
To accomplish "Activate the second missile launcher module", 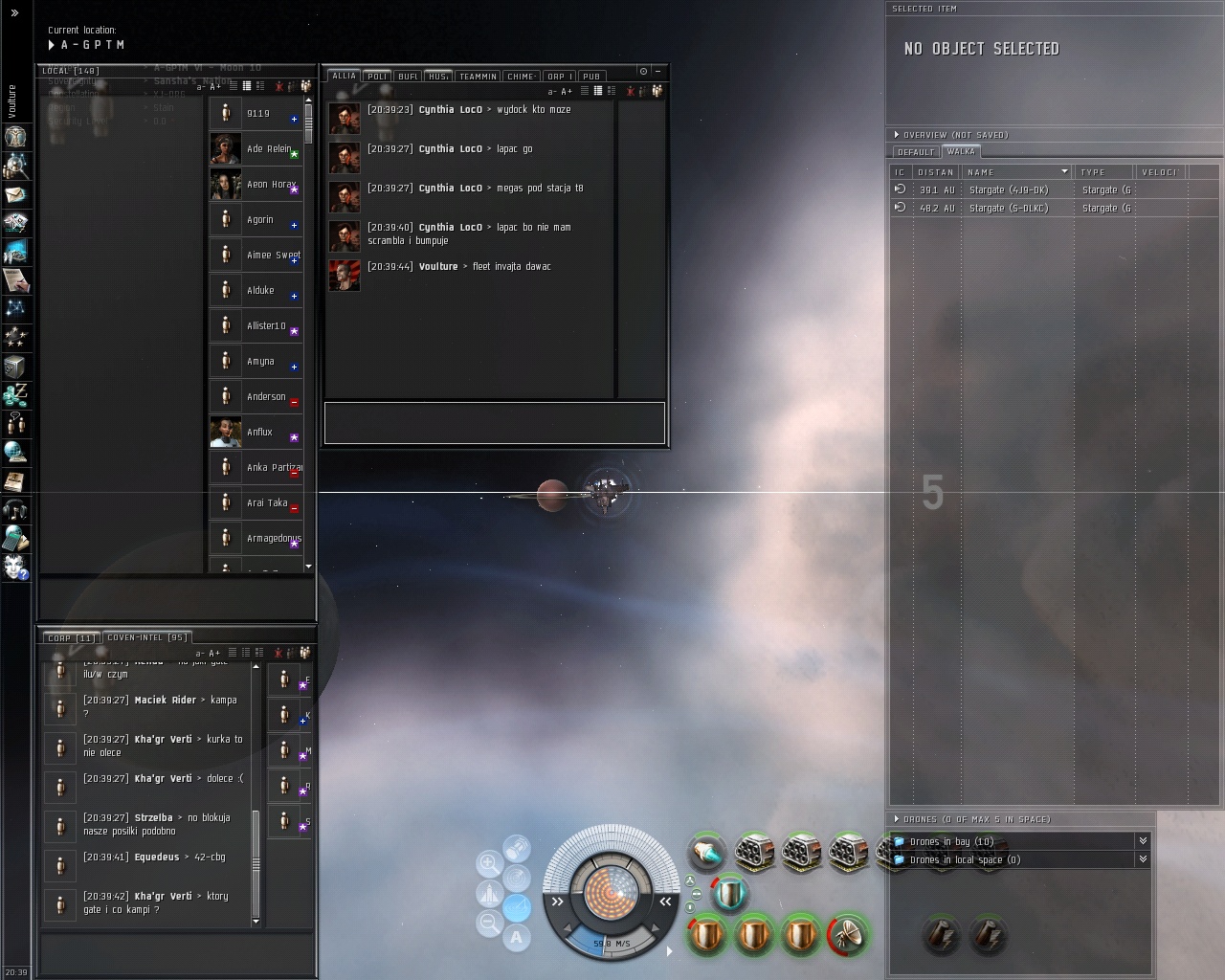I will pos(801,851).
